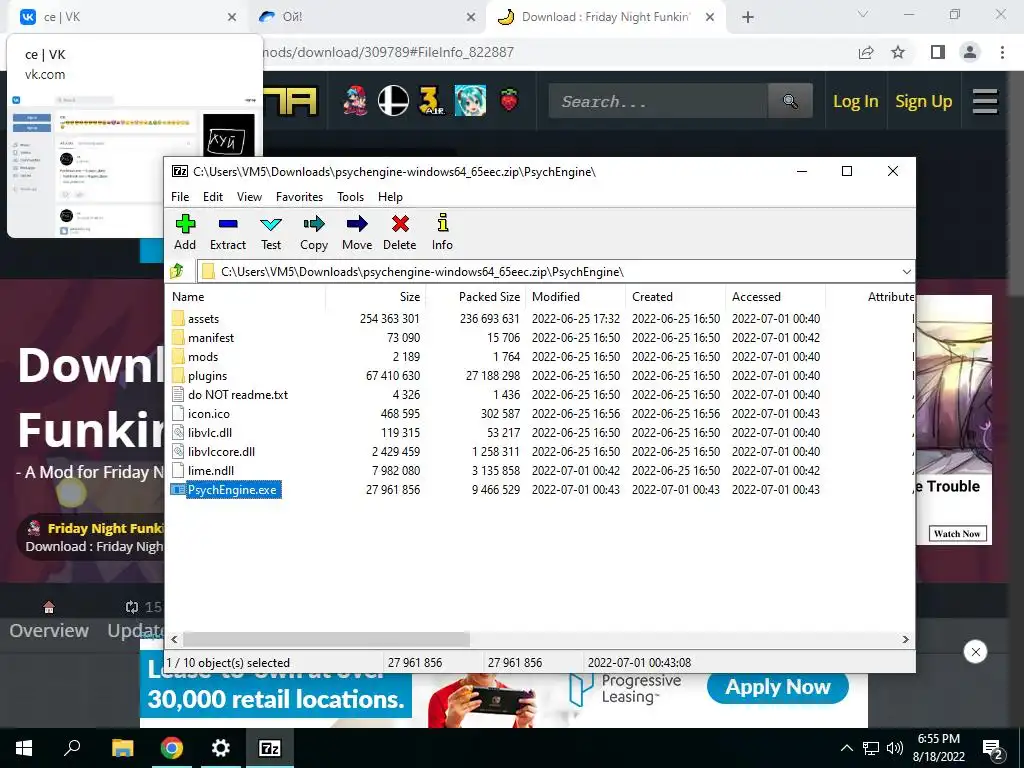
Task: Open Windows Start menu
Action: tap(24, 748)
